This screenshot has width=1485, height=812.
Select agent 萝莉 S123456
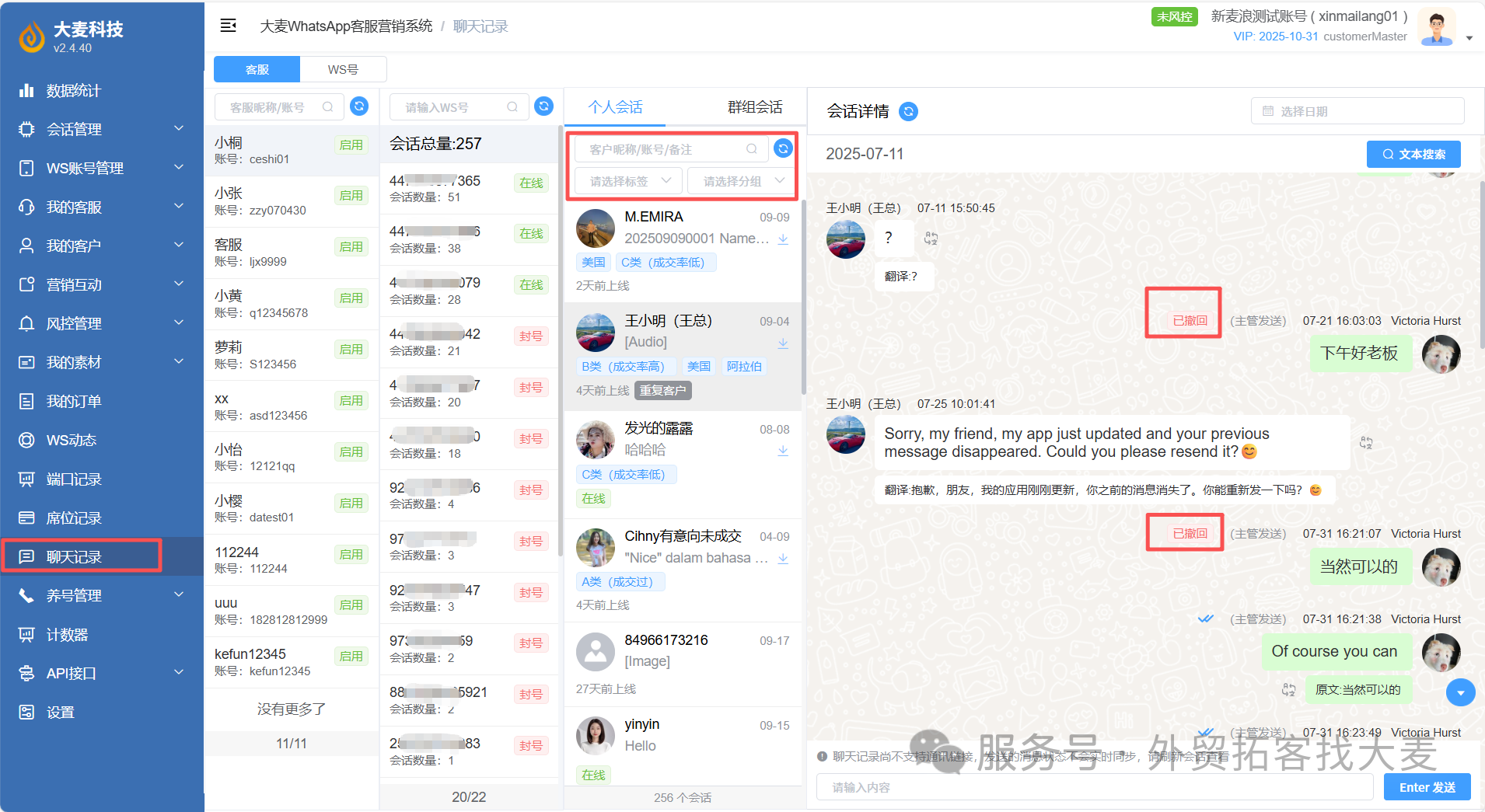292,355
